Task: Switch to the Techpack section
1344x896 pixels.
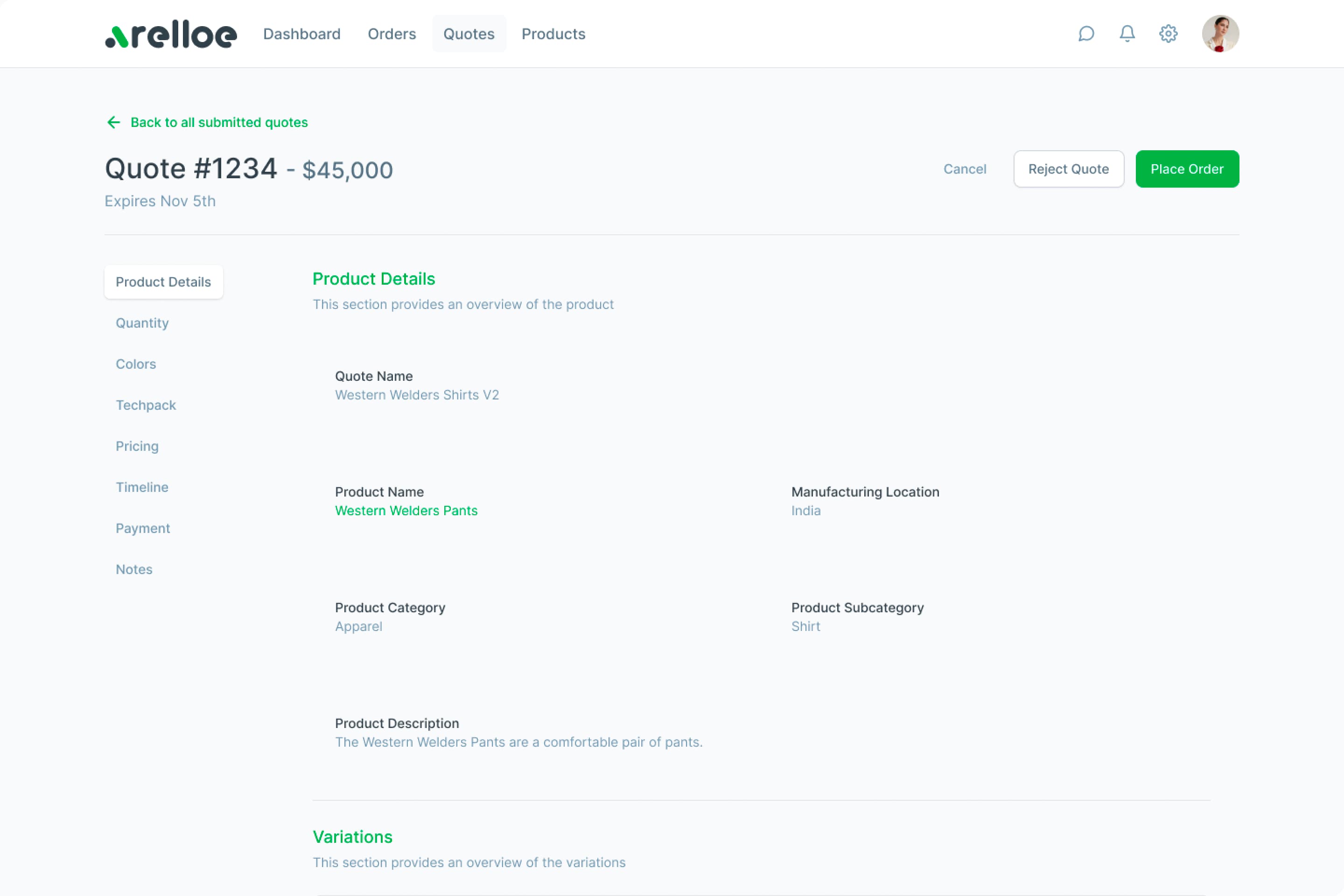Action: [x=146, y=405]
